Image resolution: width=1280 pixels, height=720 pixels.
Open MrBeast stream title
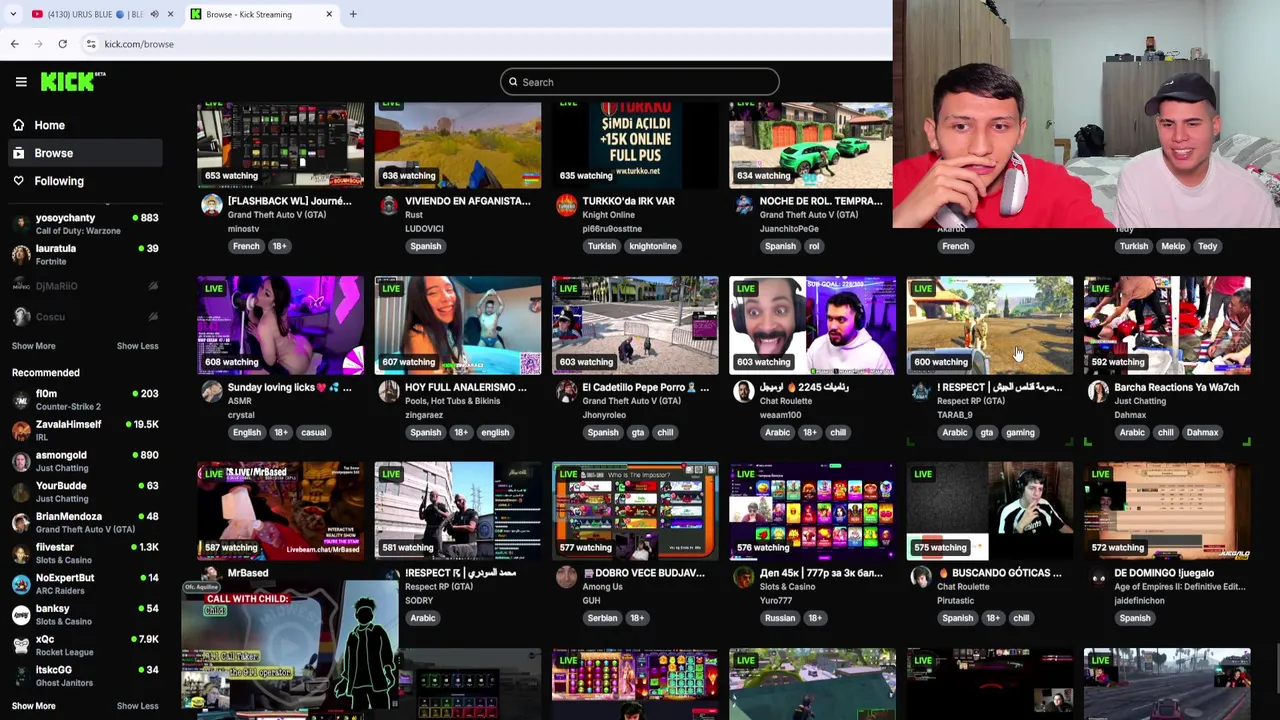pyautogui.click(x=248, y=573)
